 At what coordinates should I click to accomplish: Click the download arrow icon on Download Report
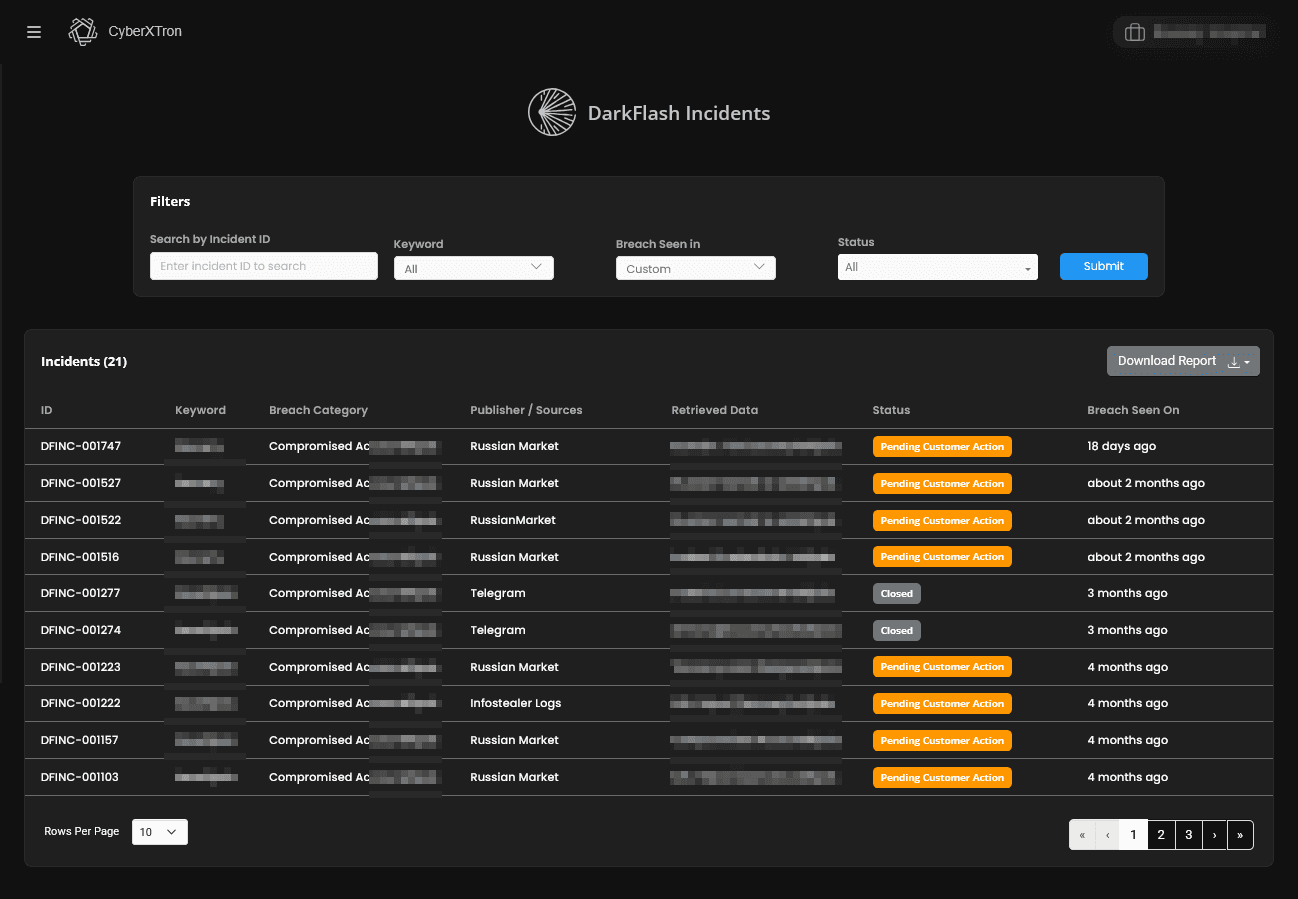point(1234,361)
